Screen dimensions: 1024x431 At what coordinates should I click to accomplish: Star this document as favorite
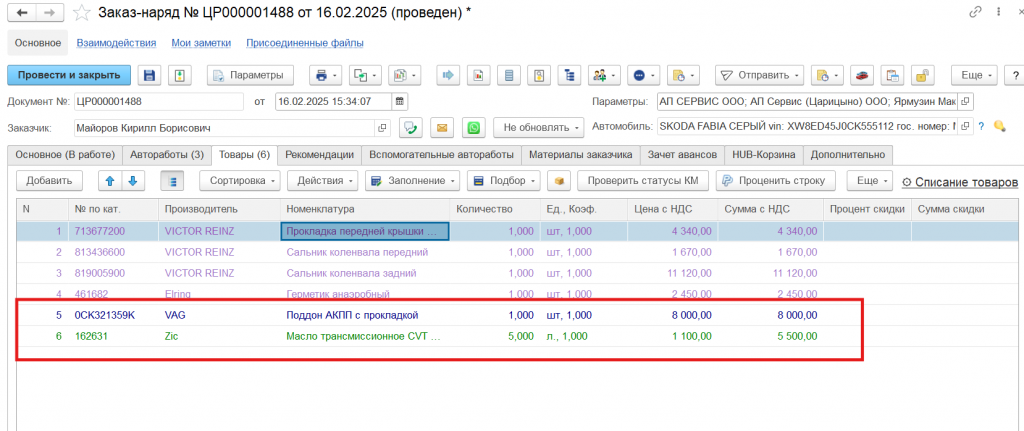(82, 12)
